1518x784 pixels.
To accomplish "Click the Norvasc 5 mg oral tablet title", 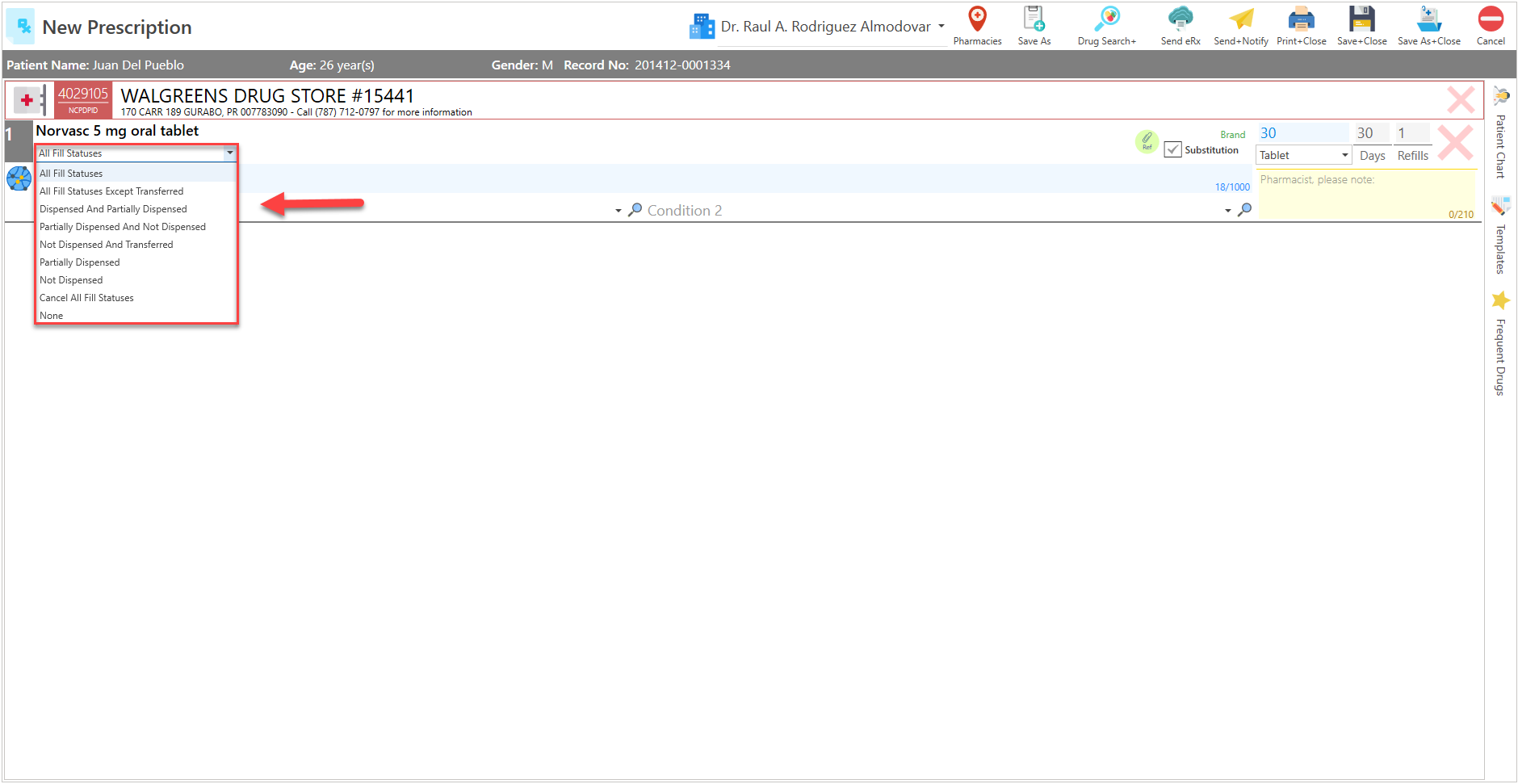I will pos(117,131).
